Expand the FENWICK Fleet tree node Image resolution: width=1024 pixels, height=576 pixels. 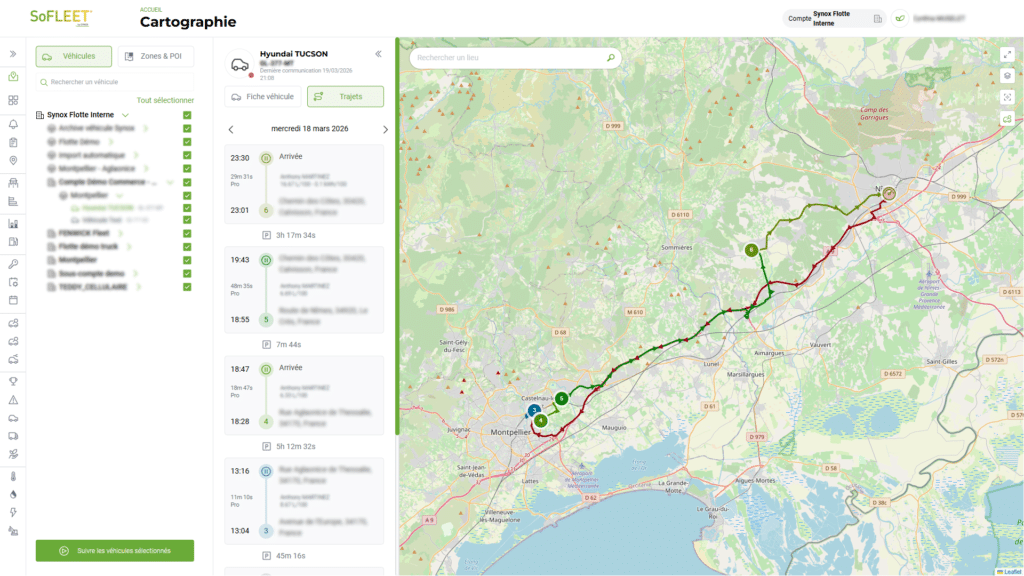[x=120, y=233]
